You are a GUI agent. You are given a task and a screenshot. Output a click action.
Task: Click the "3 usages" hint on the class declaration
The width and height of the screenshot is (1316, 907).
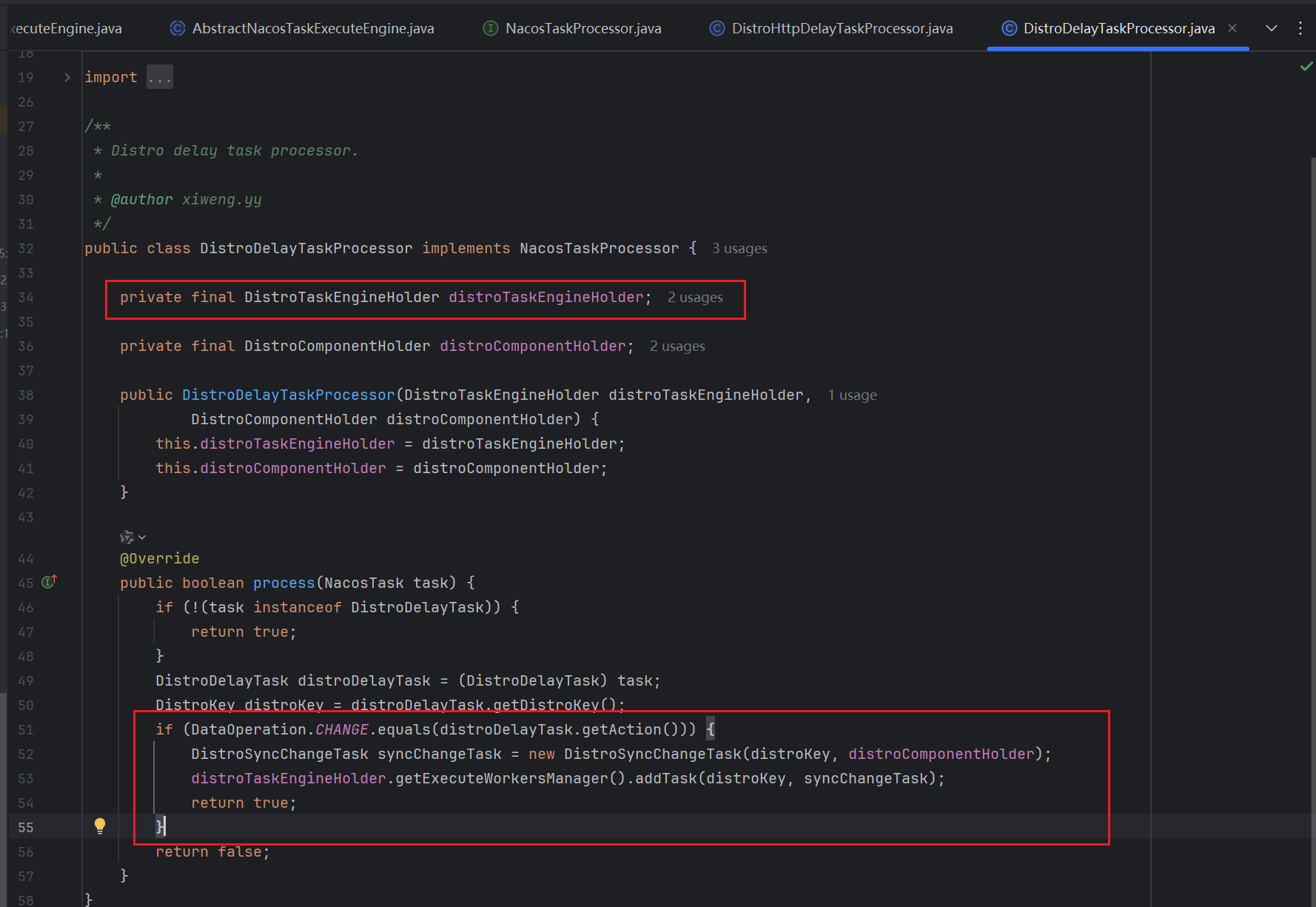(739, 249)
